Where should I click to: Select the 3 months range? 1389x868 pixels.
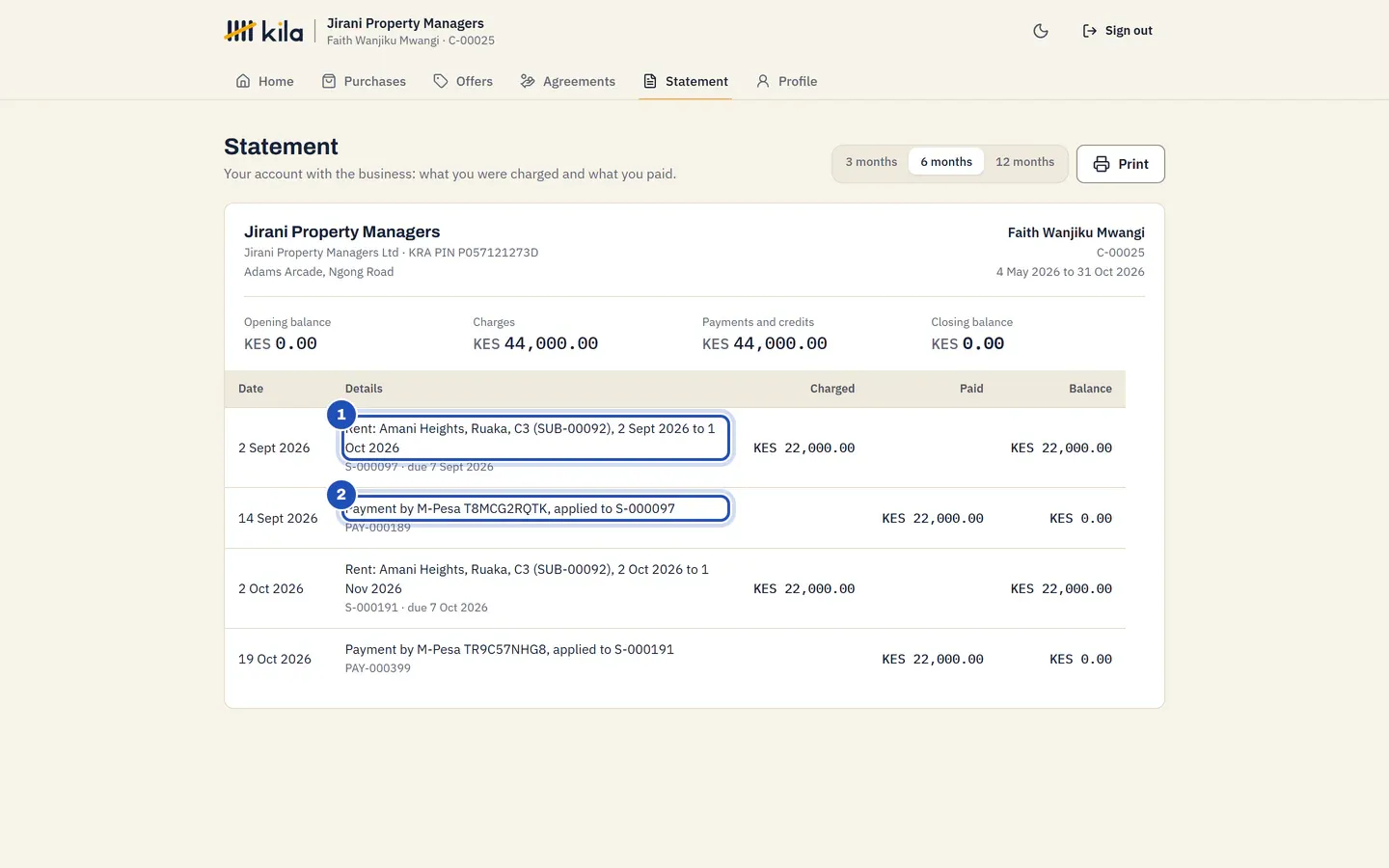[x=871, y=162]
